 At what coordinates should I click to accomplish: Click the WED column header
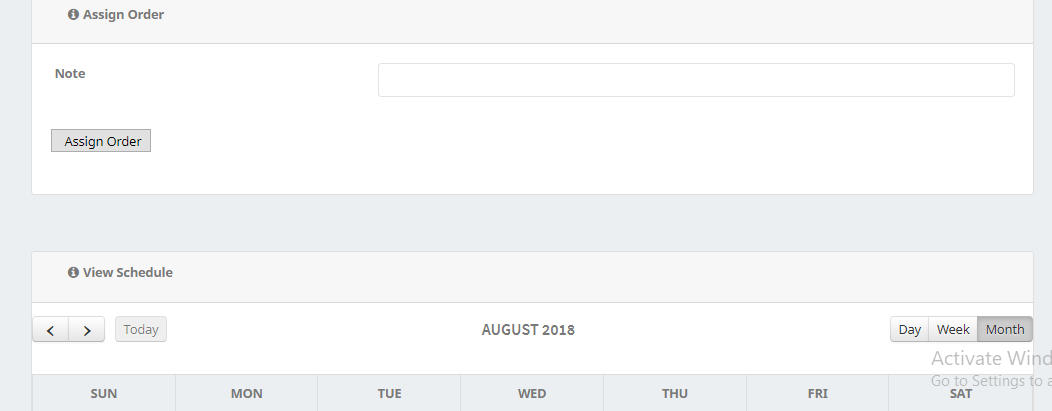532,394
